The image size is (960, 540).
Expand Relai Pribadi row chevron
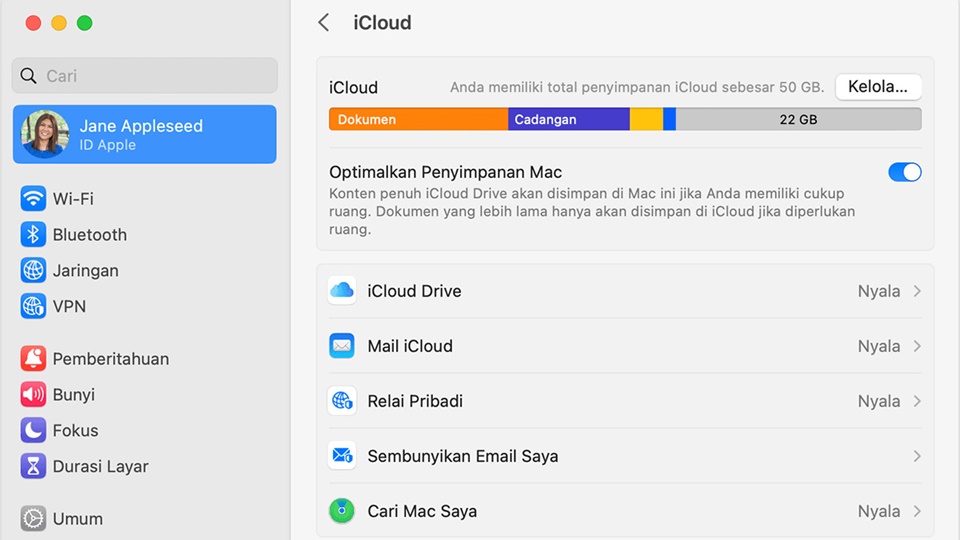(x=917, y=401)
